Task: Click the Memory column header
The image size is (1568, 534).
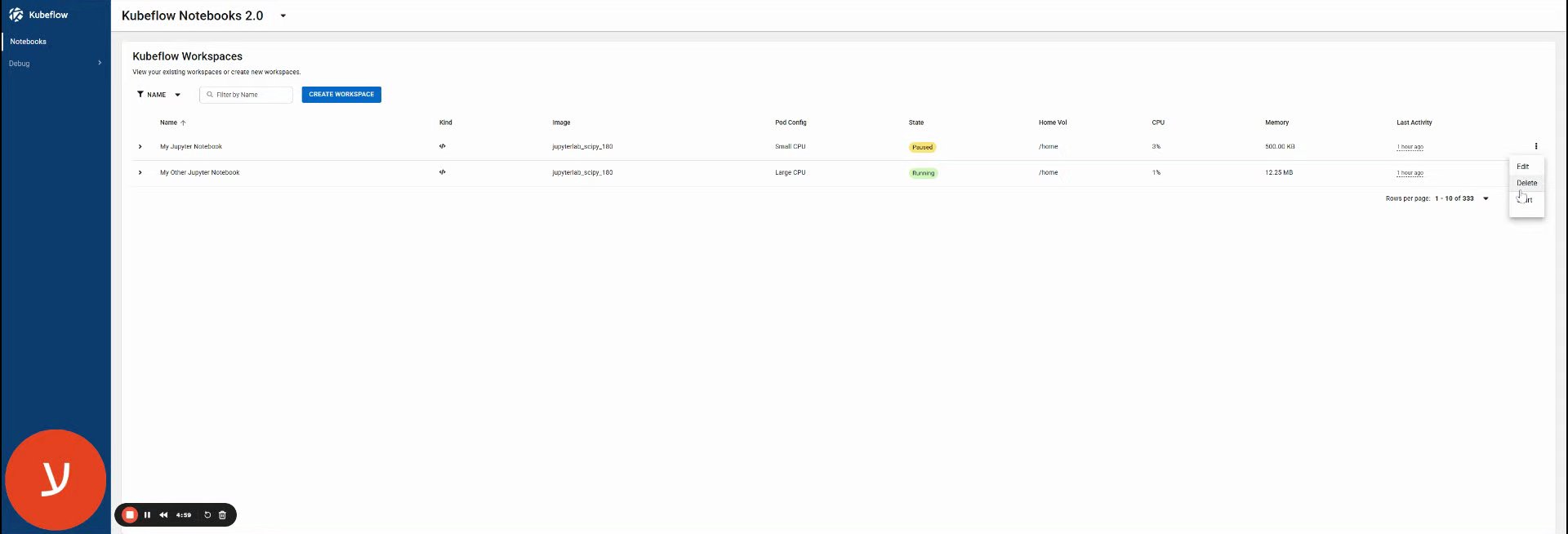Action: (1276, 122)
